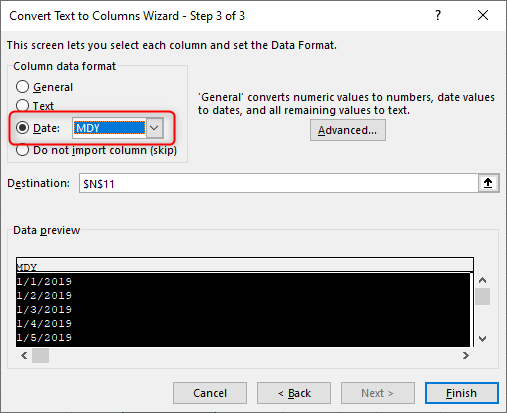This screenshot has height=413, width=507.
Task: Click the data preview scroll up arrow
Action: [x=482, y=280]
